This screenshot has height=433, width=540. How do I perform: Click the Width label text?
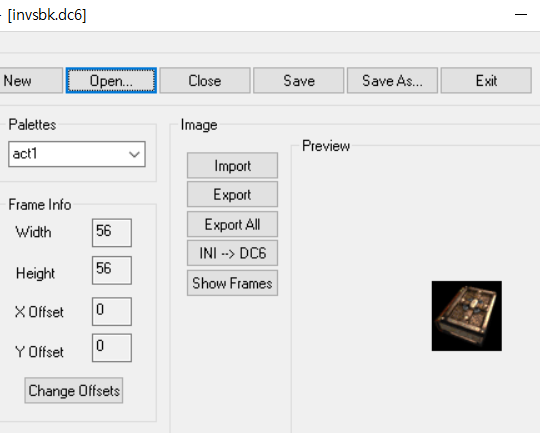pyautogui.click(x=33, y=232)
